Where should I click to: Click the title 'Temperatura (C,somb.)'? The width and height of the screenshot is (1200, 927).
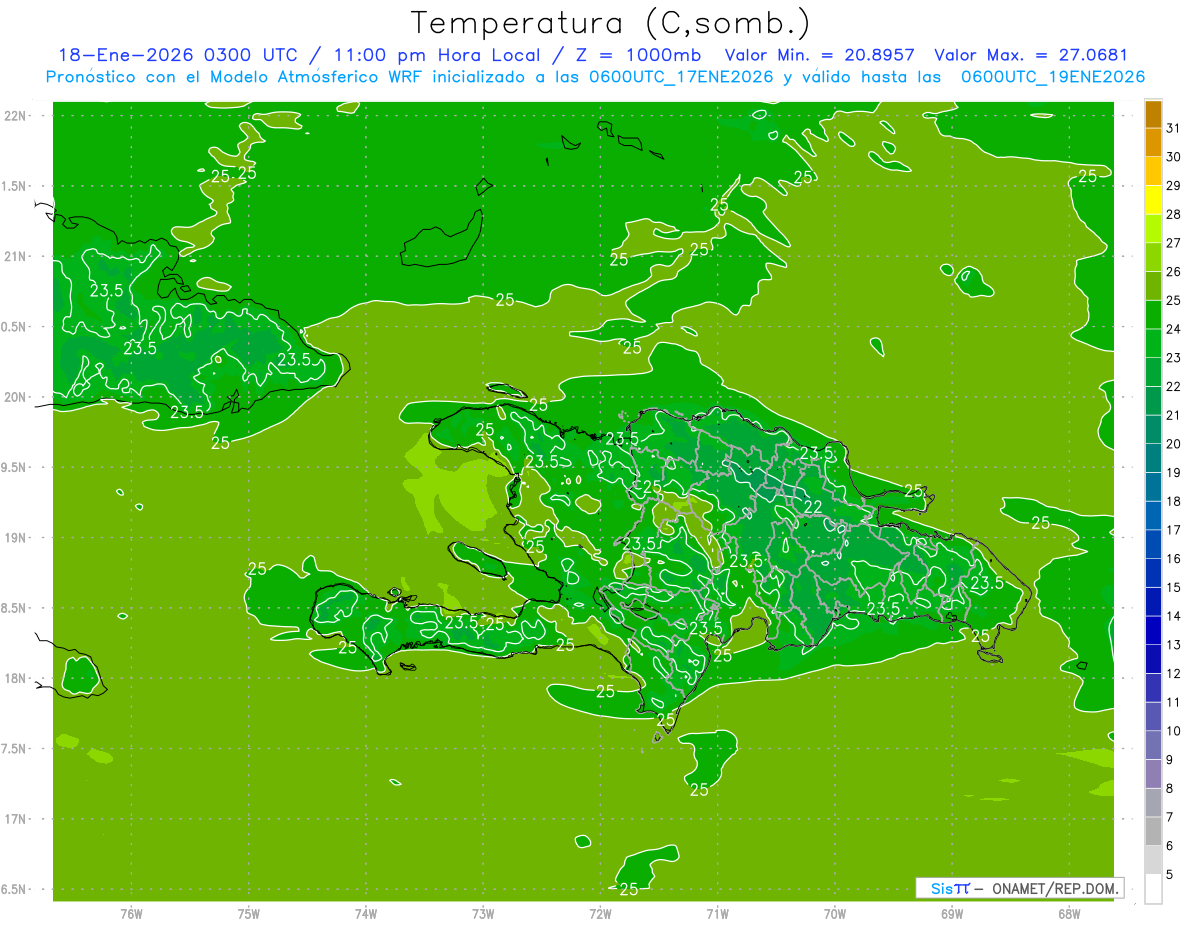611,24
